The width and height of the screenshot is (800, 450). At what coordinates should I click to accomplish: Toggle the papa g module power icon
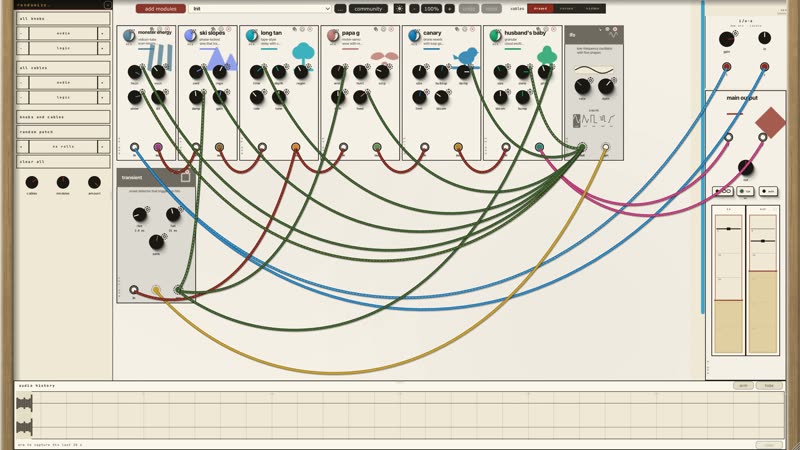click(333, 36)
